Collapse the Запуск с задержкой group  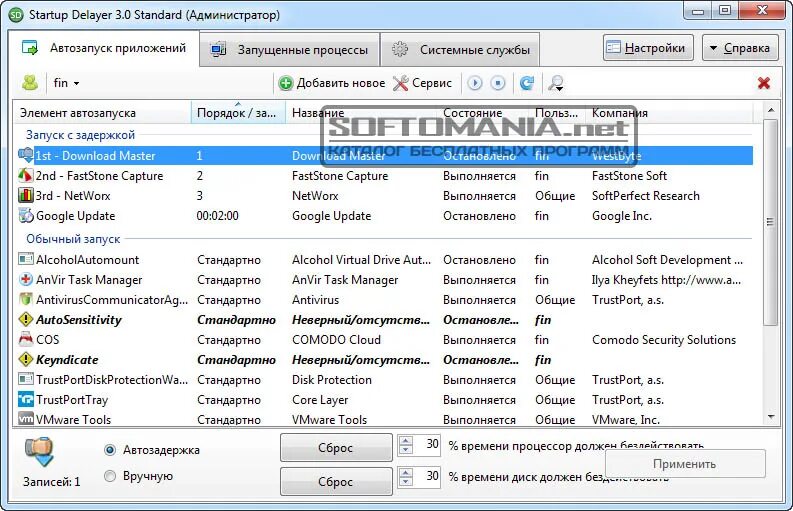pos(80,135)
